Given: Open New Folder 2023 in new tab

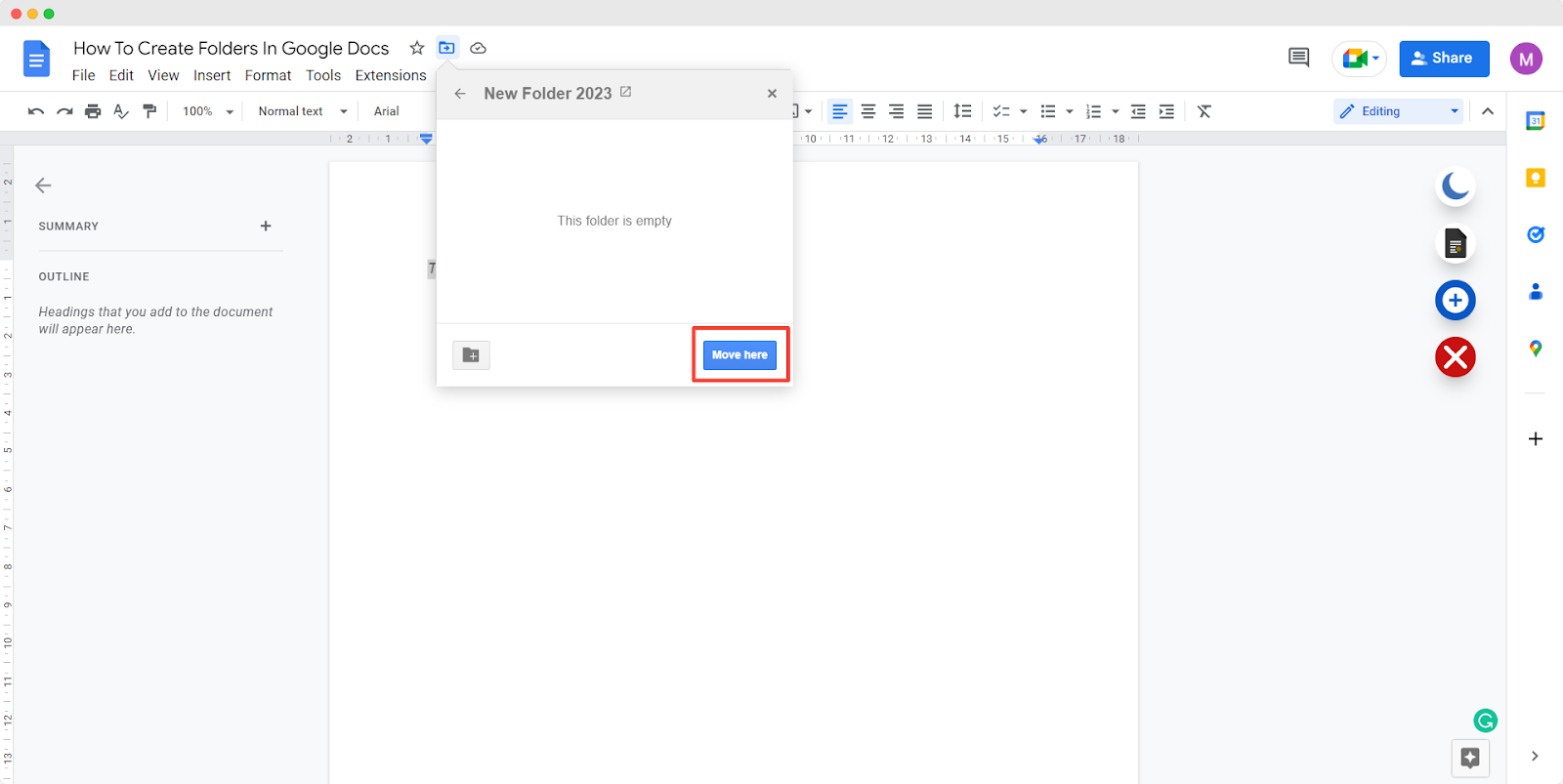Looking at the screenshot, I should pos(626,92).
